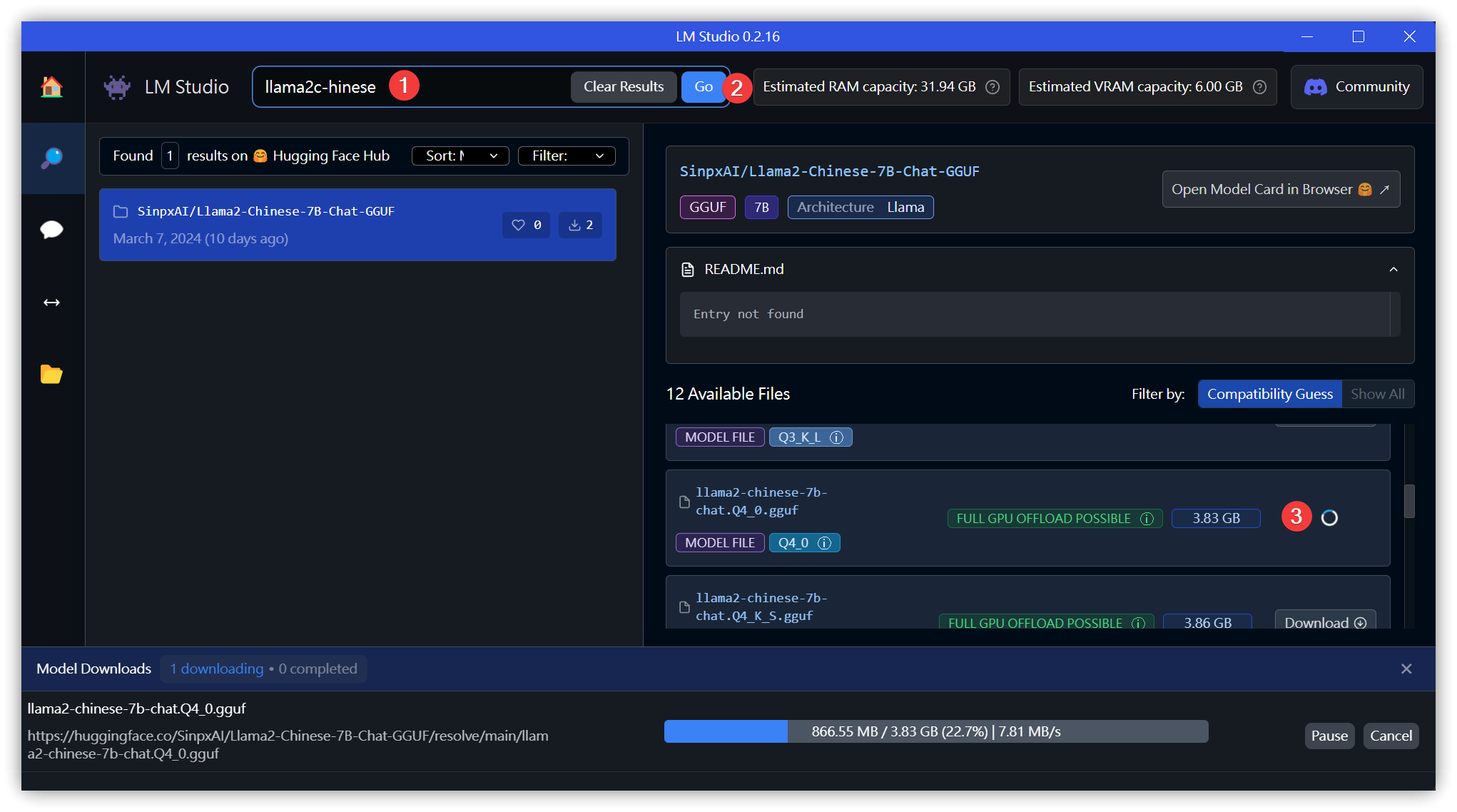Click Clear Results button
1457x812 pixels.
coord(623,87)
